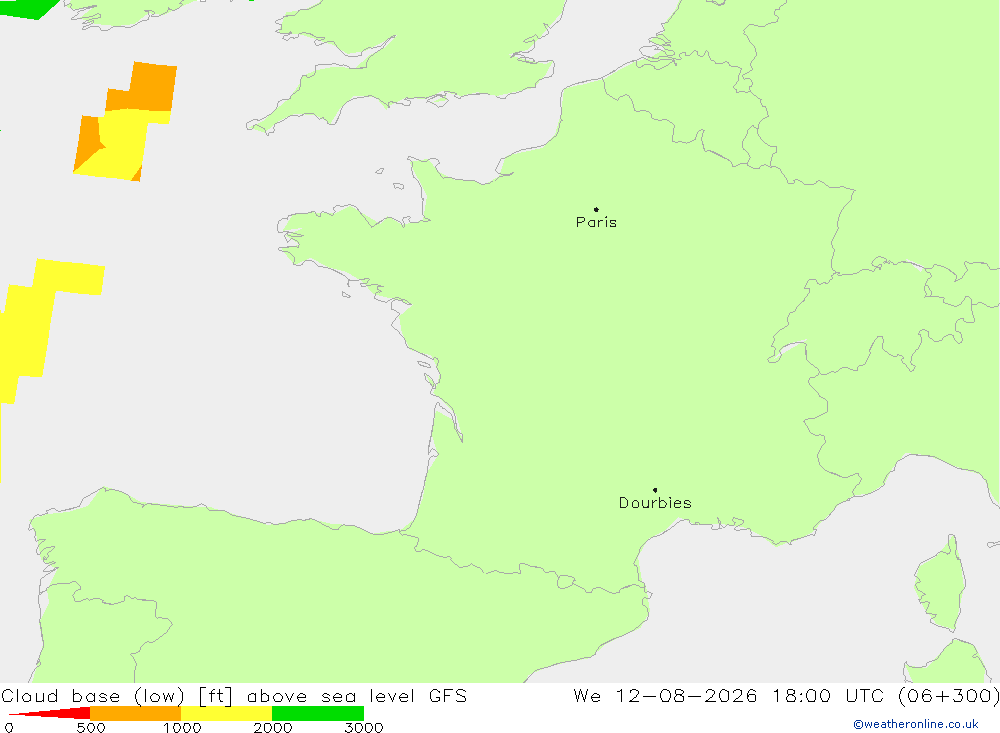Click the legend value 500
Viewport: 1000px width, 733px height.
click(x=91, y=727)
